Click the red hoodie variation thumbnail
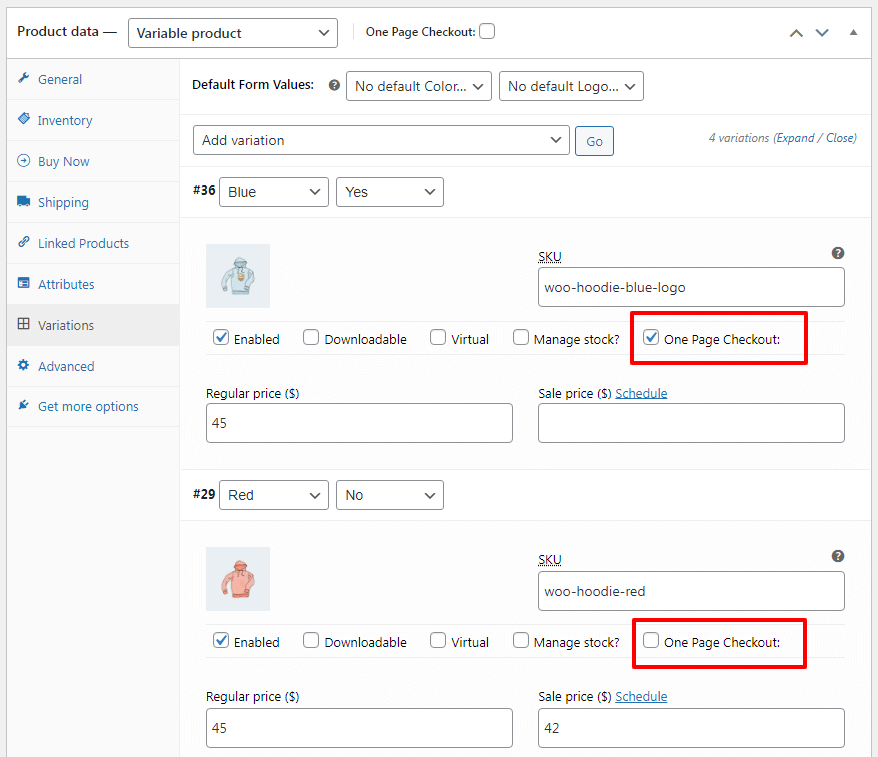The height and width of the screenshot is (757, 878). pos(238,579)
